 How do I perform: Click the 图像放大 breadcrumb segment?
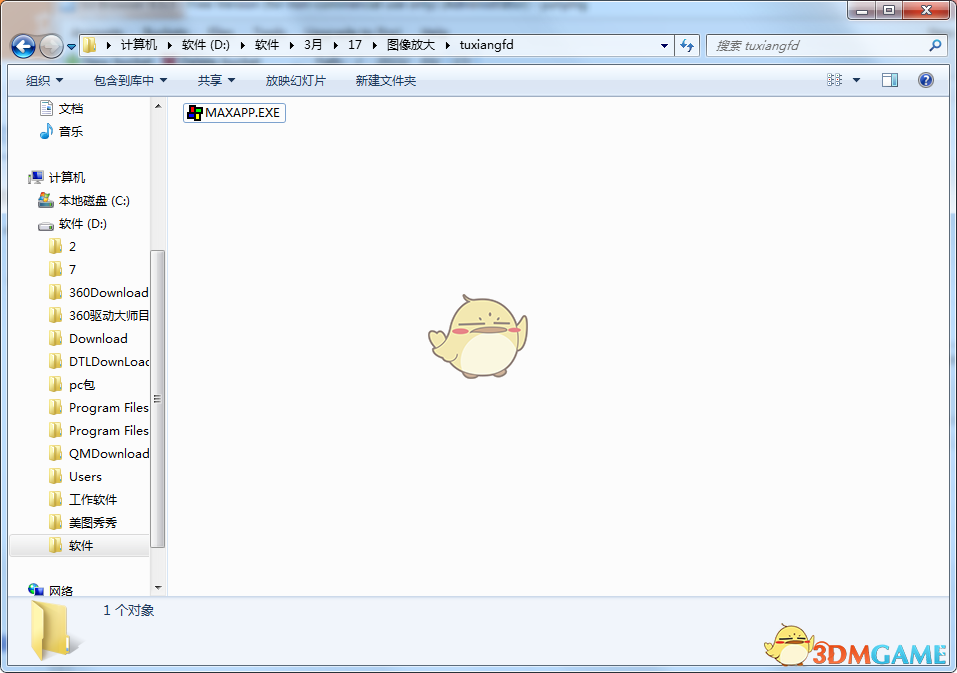(x=411, y=45)
